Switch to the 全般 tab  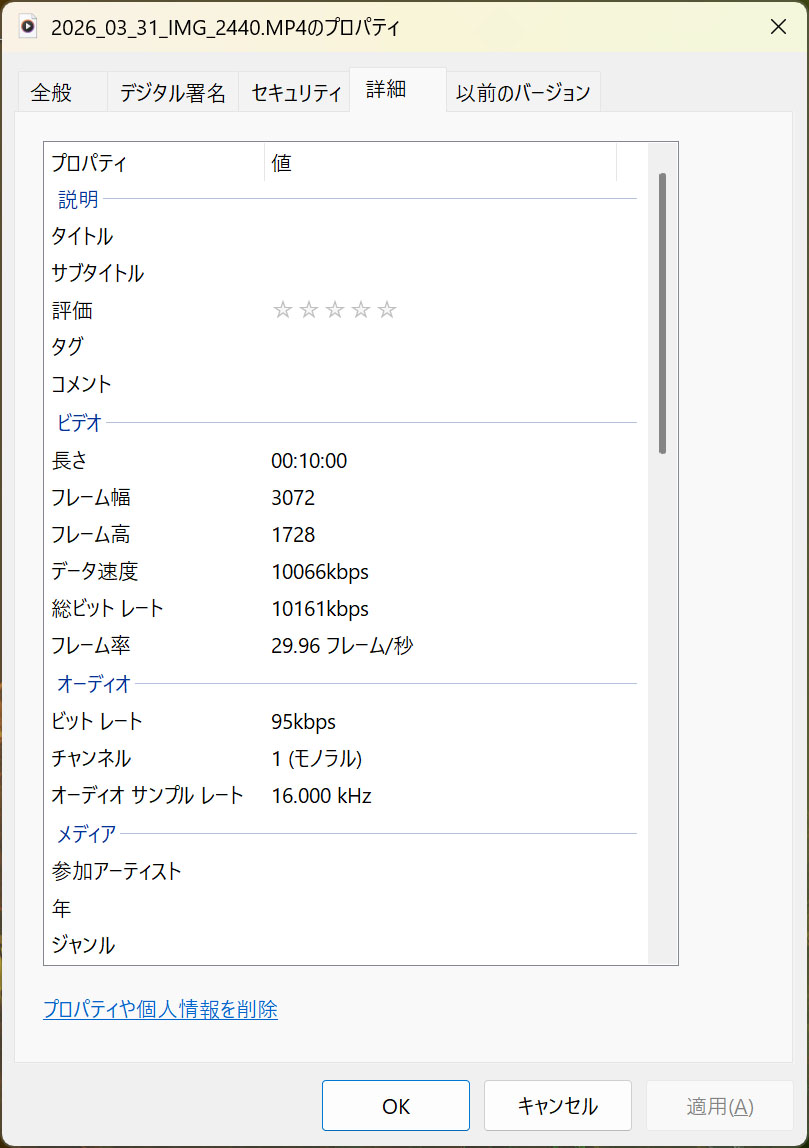coord(52,93)
